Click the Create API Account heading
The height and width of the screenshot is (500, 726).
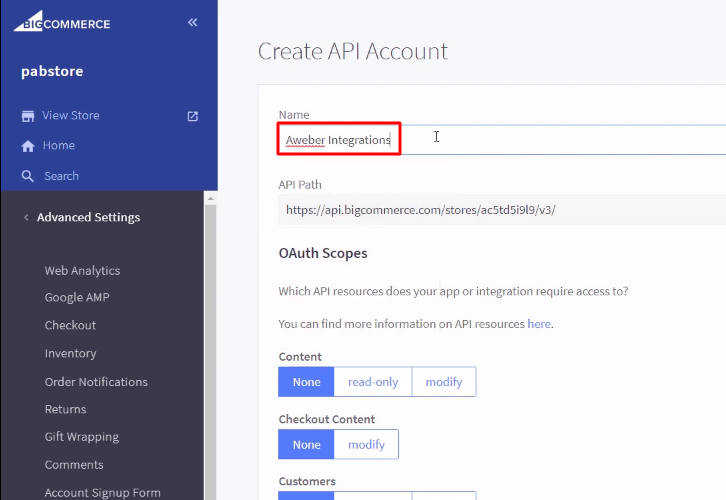pyautogui.click(x=353, y=51)
